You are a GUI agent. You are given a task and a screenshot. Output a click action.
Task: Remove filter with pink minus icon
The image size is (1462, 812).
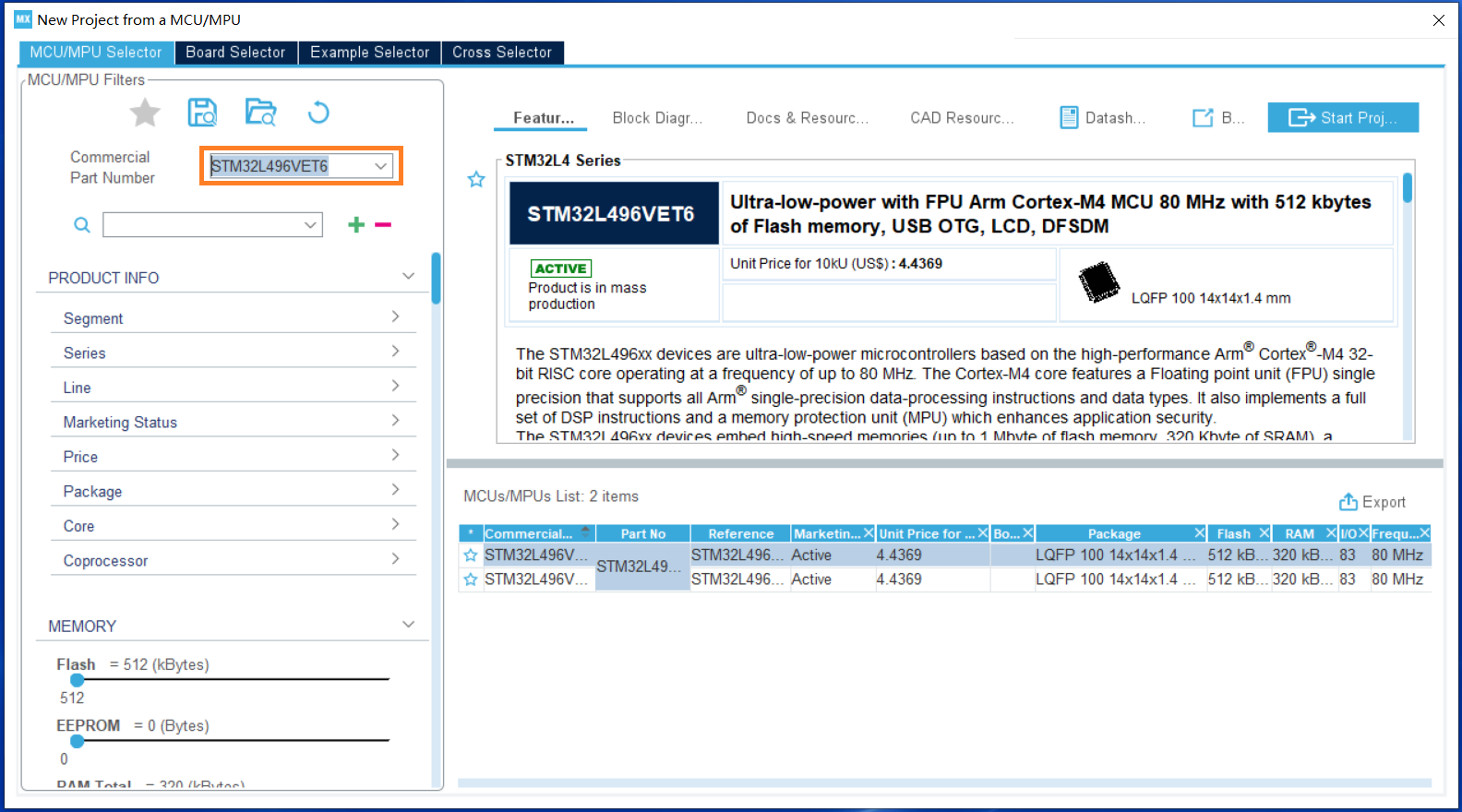pyautogui.click(x=383, y=224)
